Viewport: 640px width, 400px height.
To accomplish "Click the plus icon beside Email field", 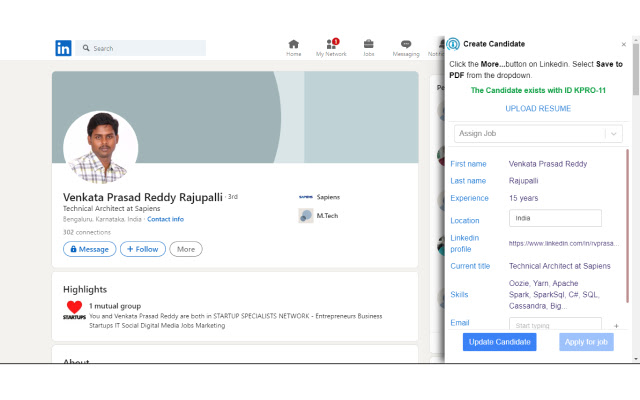I will [616, 326].
